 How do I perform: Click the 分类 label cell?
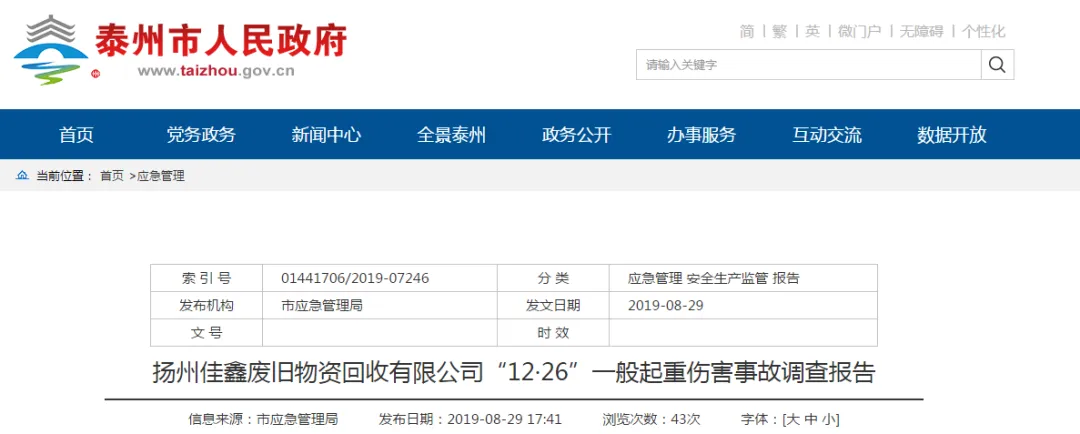553,278
